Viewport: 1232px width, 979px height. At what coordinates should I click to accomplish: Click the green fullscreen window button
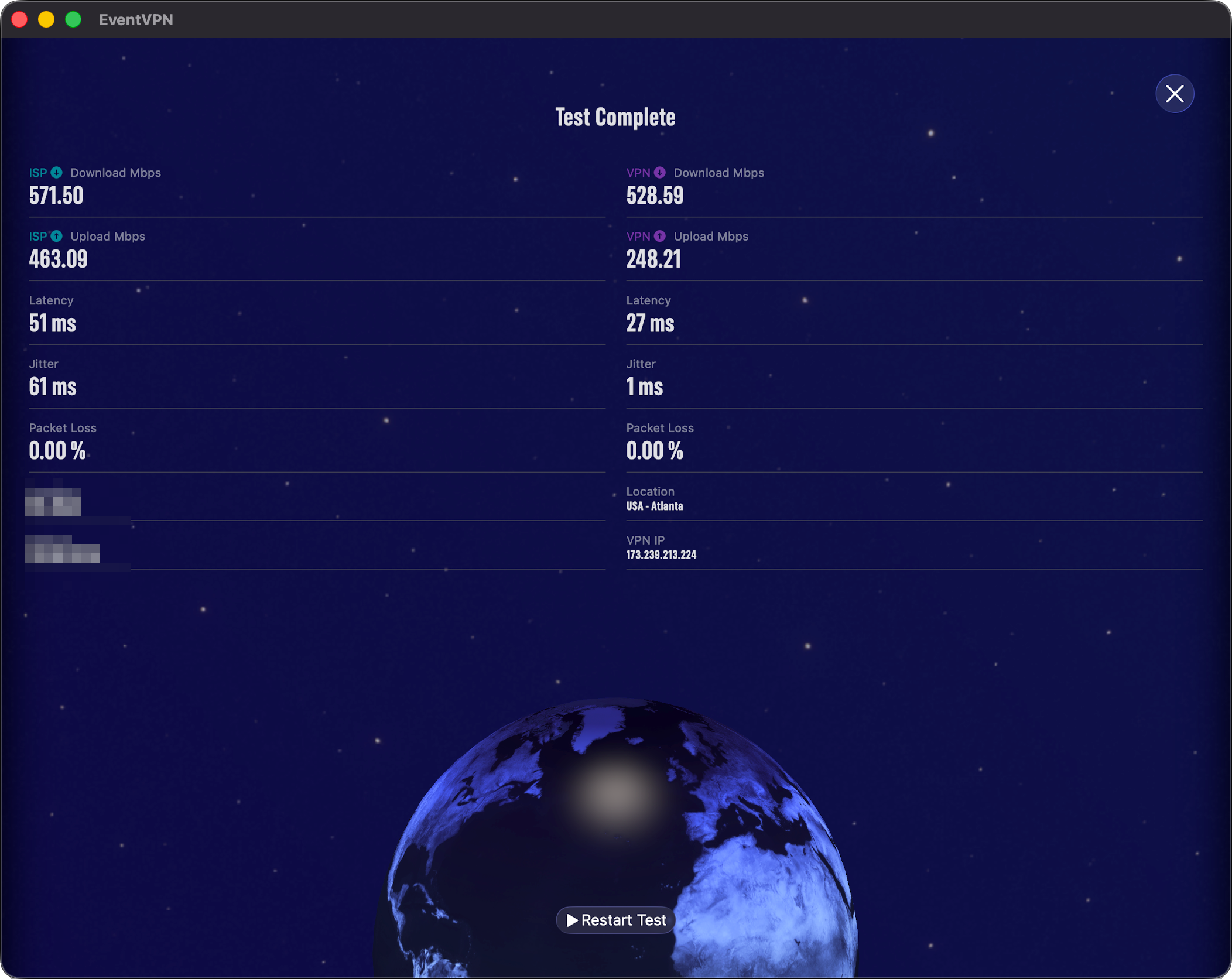[x=73, y=20]
